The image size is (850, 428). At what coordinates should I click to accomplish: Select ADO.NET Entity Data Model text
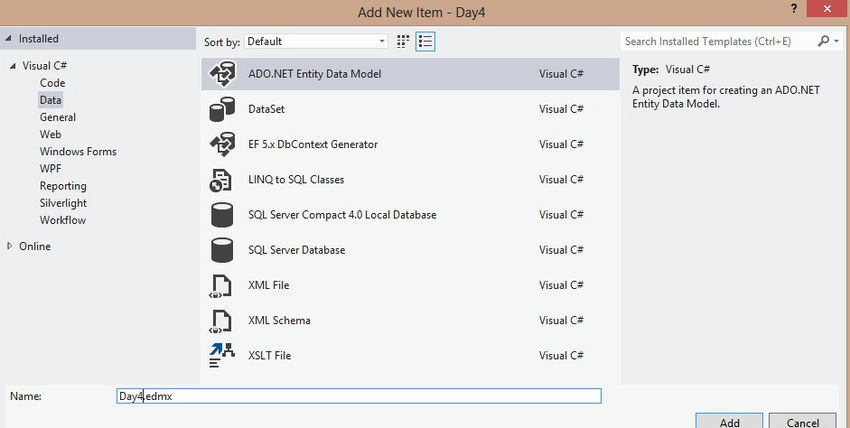tap(314, 74)
